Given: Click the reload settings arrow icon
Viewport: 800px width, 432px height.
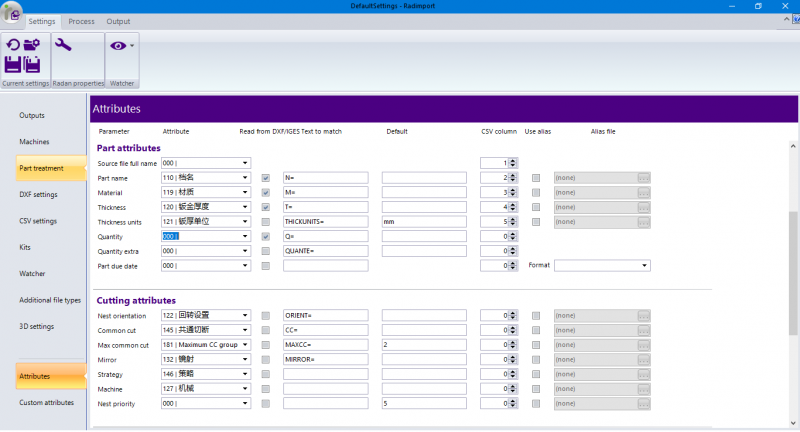Looking at the screenshot, I should click(13, 45).
